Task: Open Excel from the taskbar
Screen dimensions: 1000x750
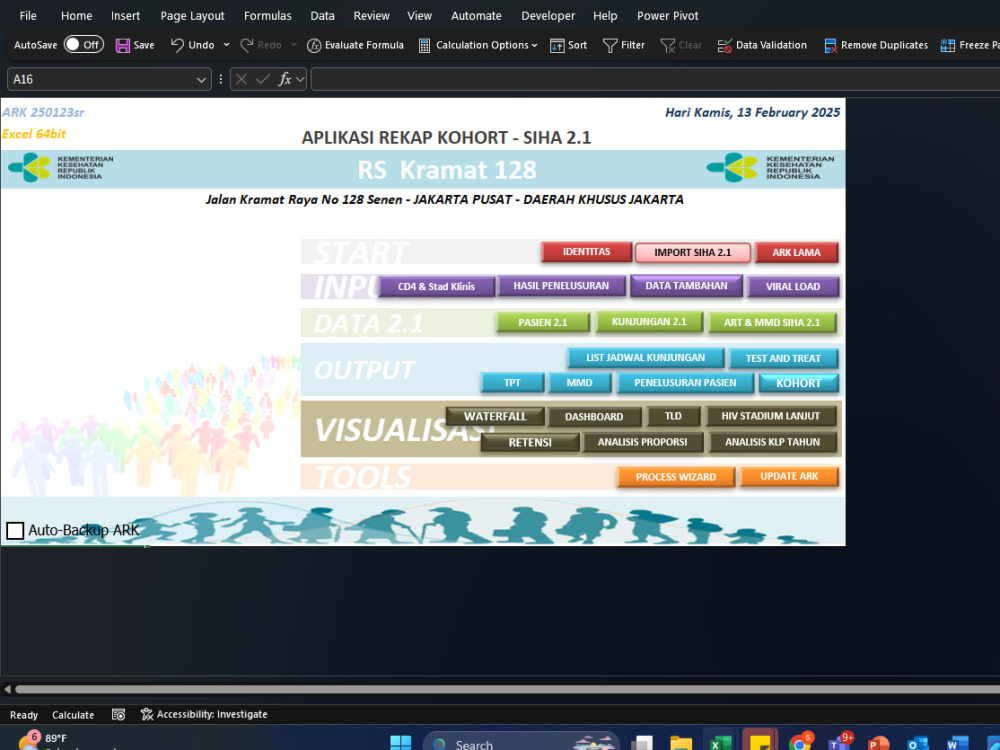Action: coord(721,743)
